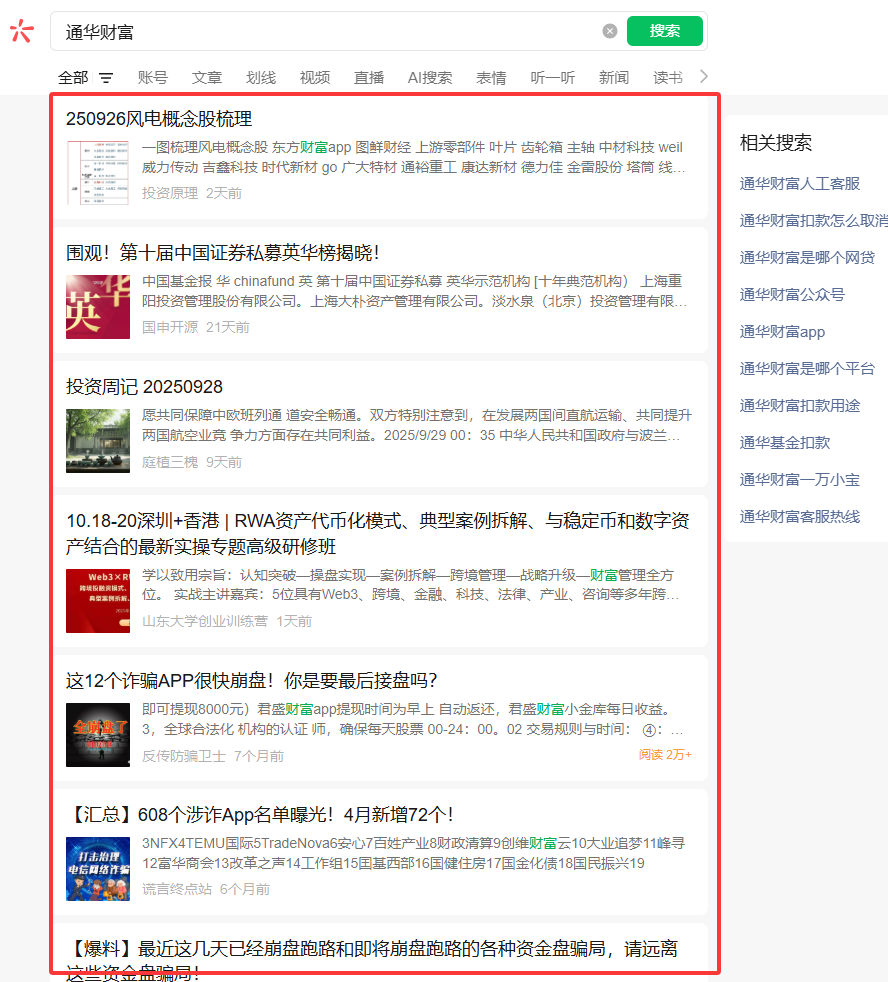Click the red Web3 article thumbnail
Viewport: 888px width, 982px height.
point(98,601)
